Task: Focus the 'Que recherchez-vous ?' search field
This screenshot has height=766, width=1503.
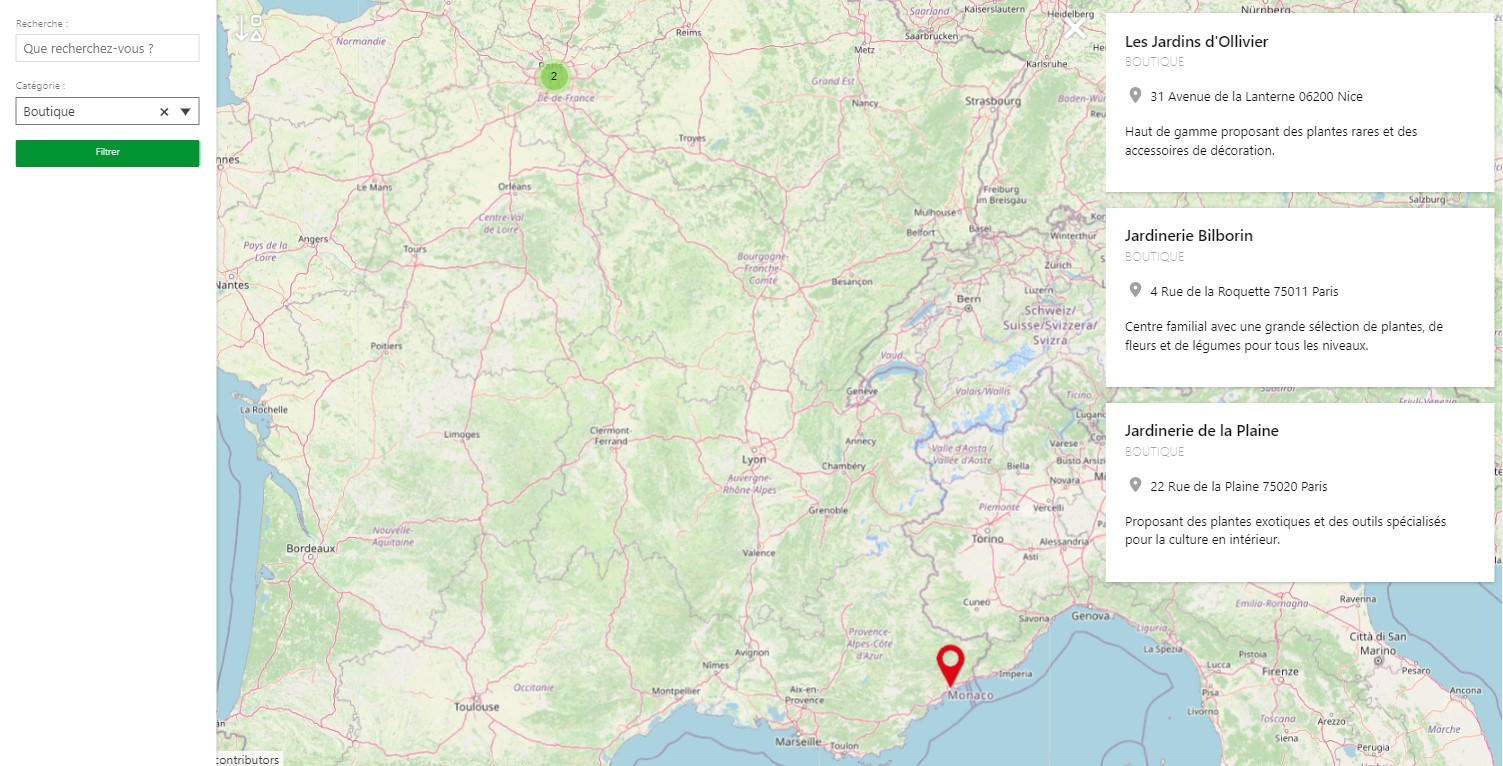Action: [x=107, y=48]
